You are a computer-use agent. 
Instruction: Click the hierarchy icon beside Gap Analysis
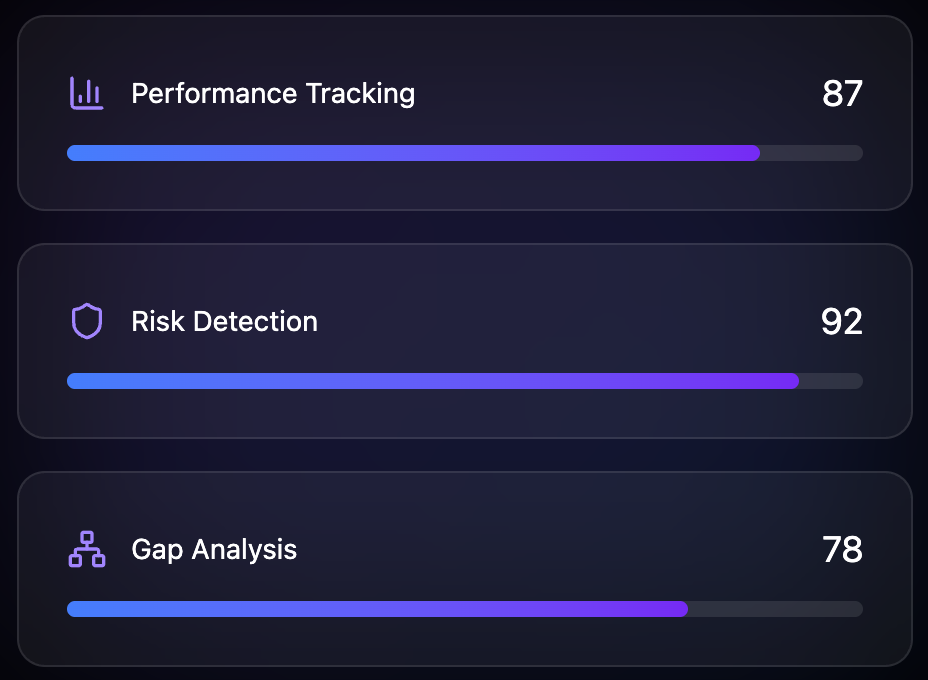[87, 549]
